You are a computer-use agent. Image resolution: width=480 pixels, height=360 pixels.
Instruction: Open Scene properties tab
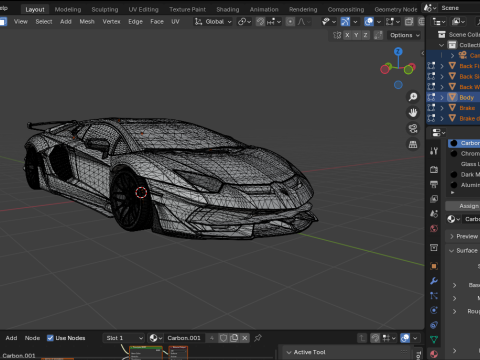click(x=434, y=214)
